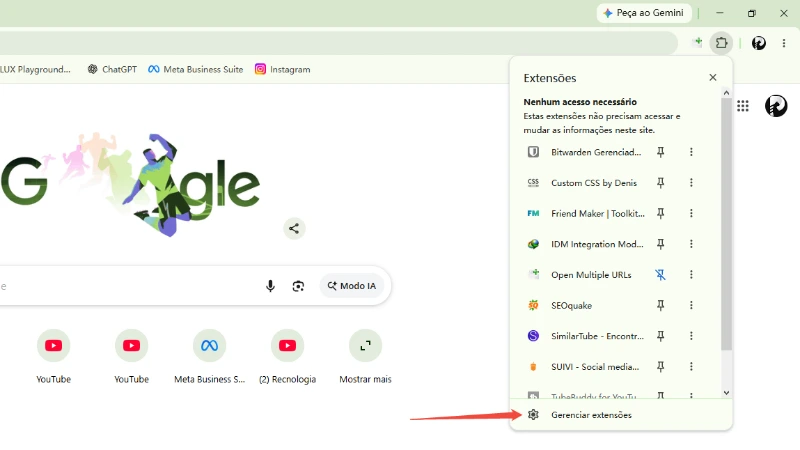Open the (2) Recnologia shortcut tile

[287, 357]
